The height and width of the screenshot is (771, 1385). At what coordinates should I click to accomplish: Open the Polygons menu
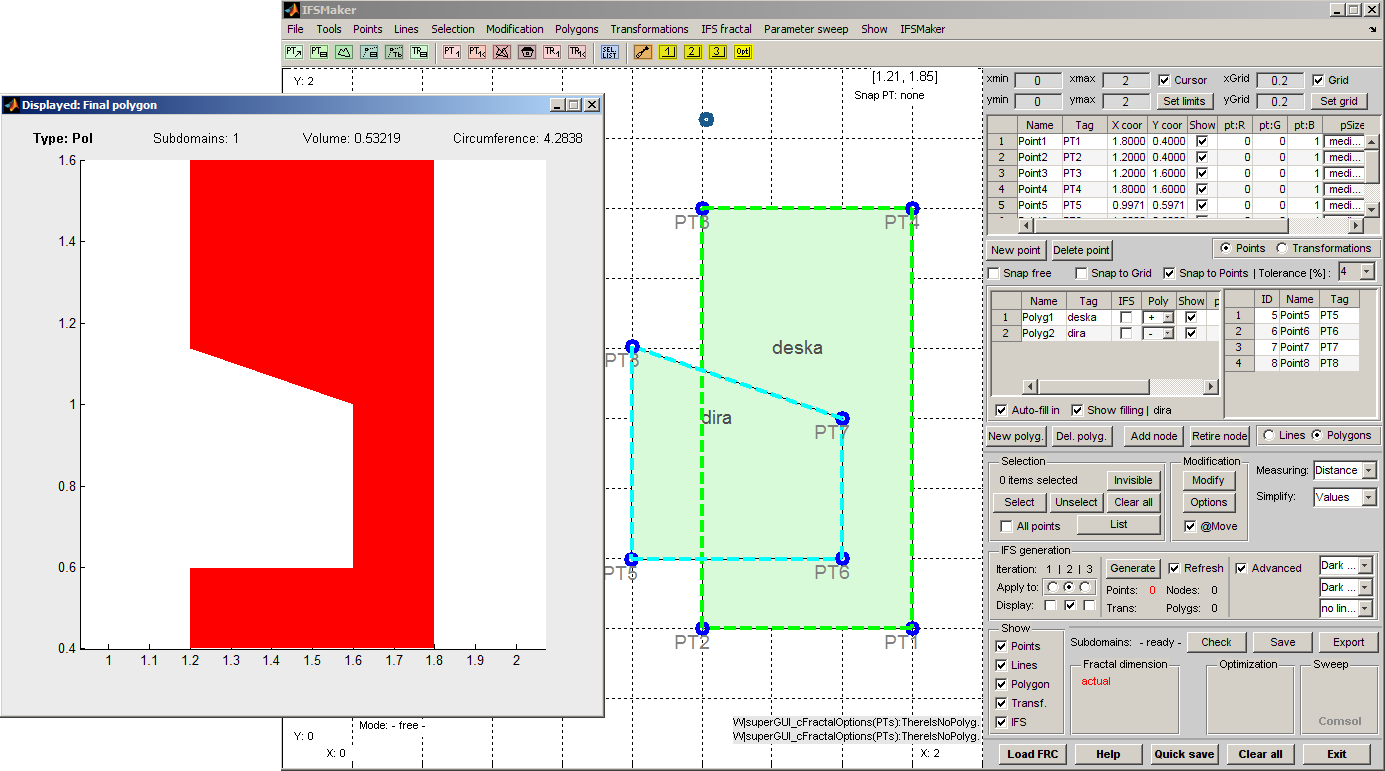576,29
